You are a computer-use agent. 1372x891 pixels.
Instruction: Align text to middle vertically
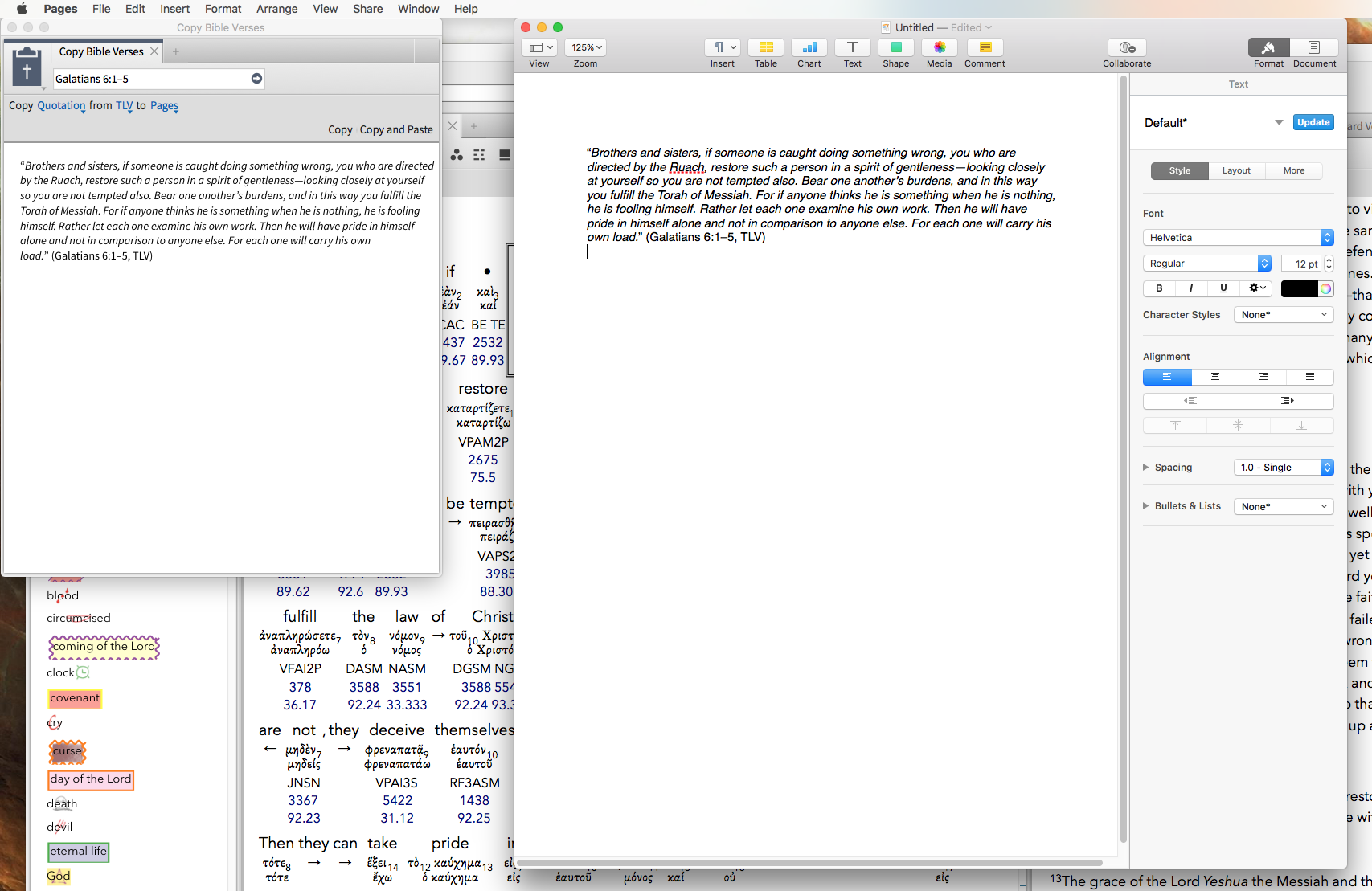click(1238, 426)
